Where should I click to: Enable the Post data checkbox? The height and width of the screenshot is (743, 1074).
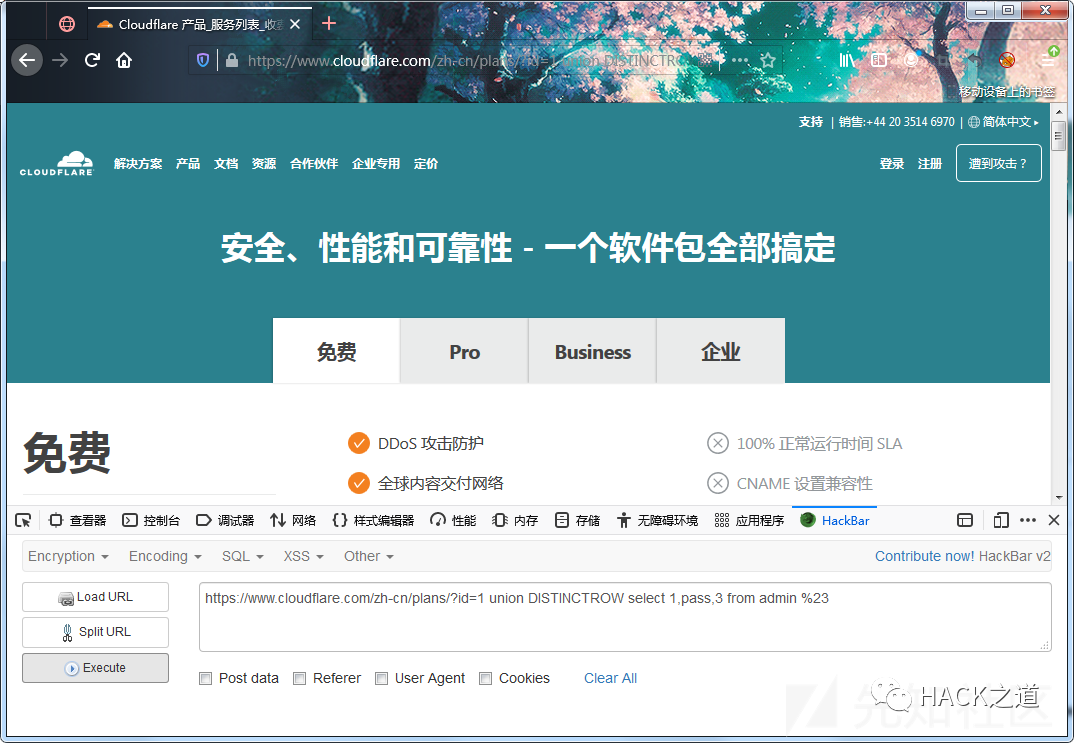point(205,679)
